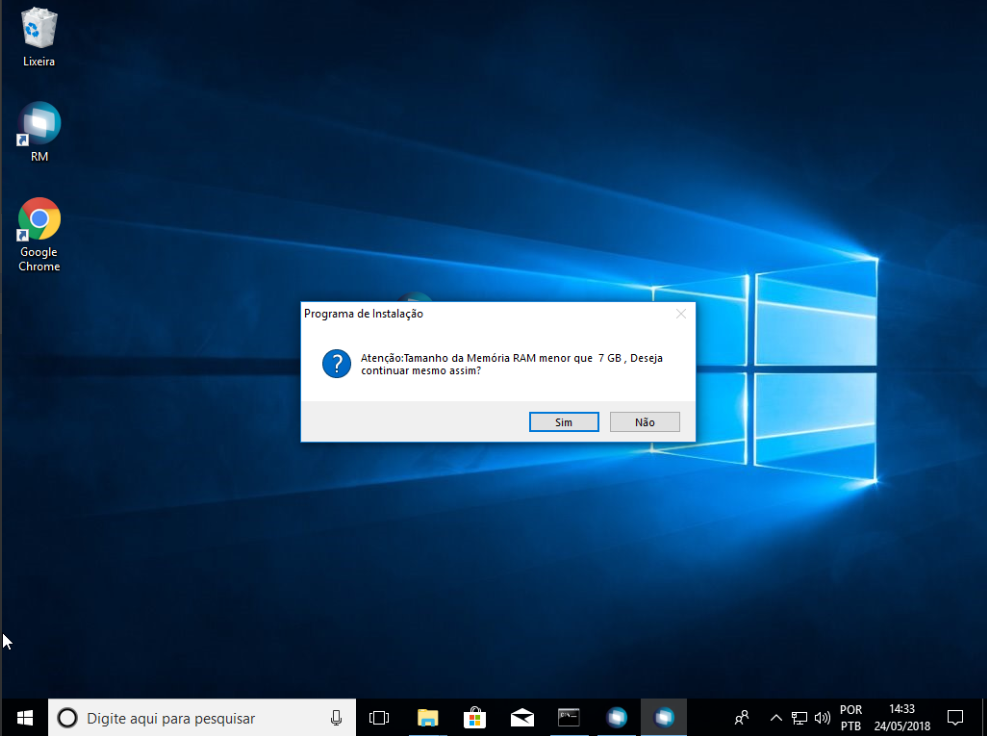Image resolution: width=987 pixels, height=736 pixels.
Task: Select the Google Chrome desktop shortcut
Action: pyautogui.click(x=39, y=235)
